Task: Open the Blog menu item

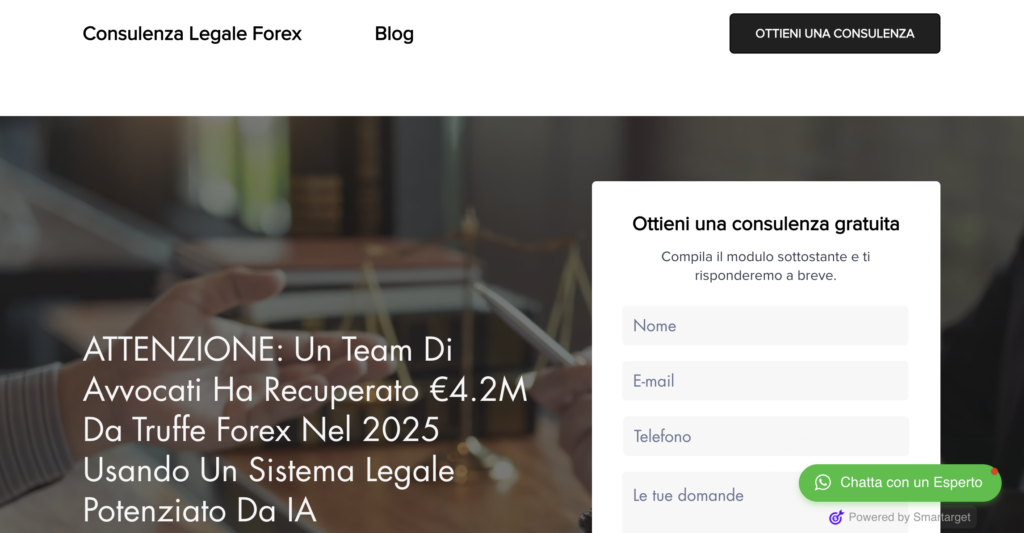Action: tap(394, 33)
